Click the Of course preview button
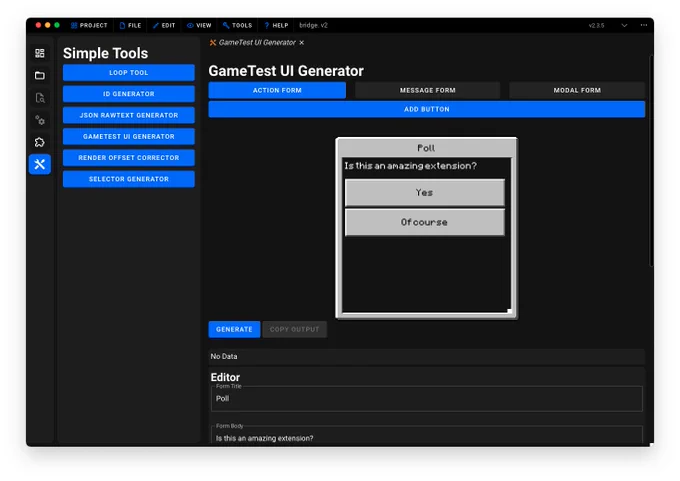The height and width of the screenshot is (481, 680). coord(425,222)
